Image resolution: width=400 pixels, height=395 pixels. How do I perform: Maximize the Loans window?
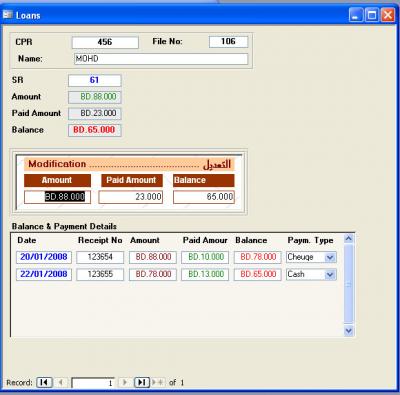pos(372,15)
